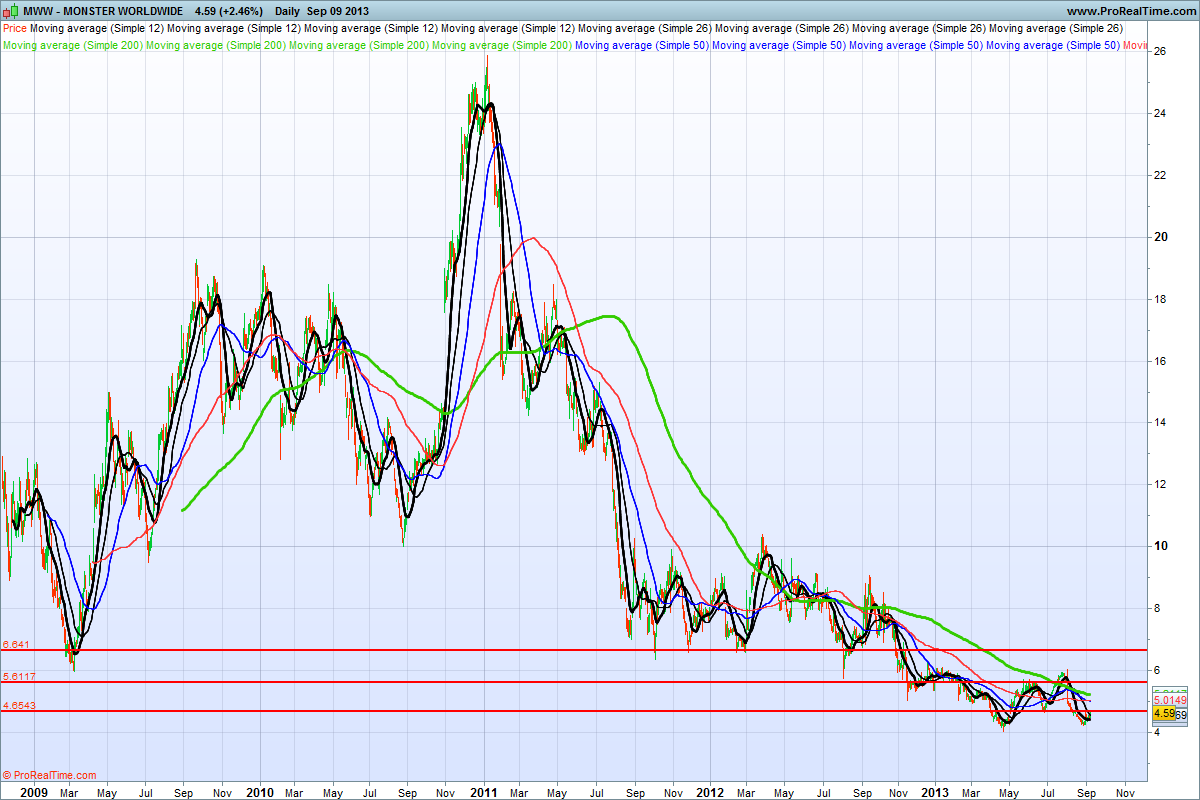This screenshot has width=1200, height=800.
Task: Click the 2013 year label on time axis
Action: [935, 791]
